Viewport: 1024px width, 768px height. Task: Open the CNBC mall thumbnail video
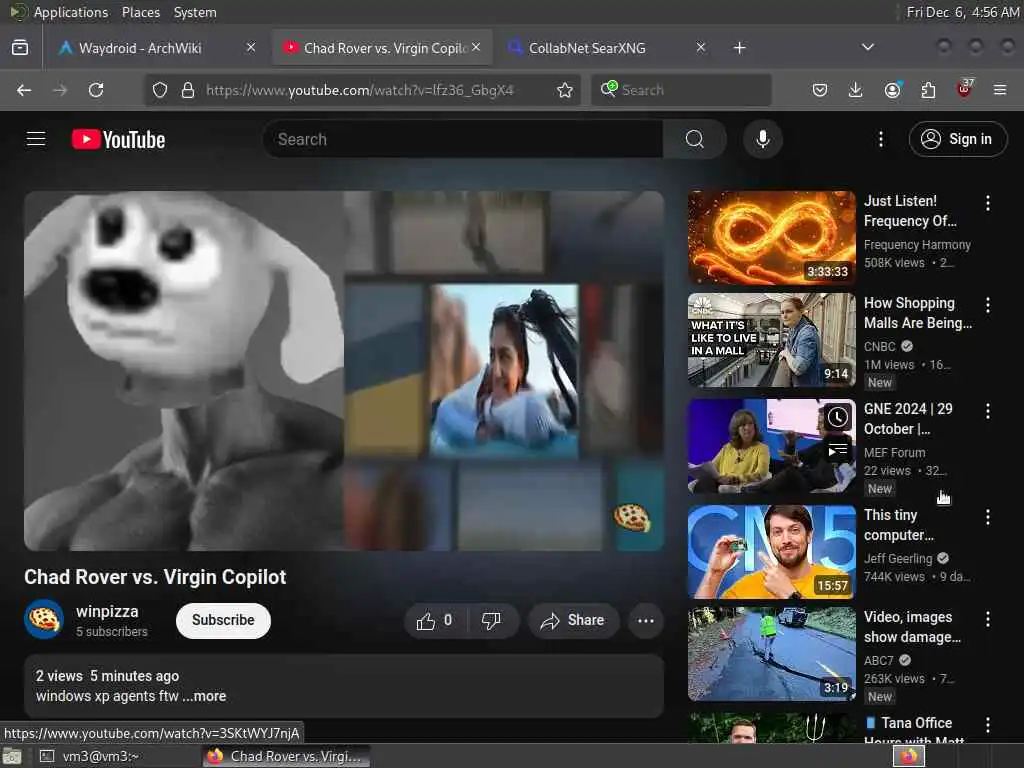pyautogui.click(x=771, y=340)
